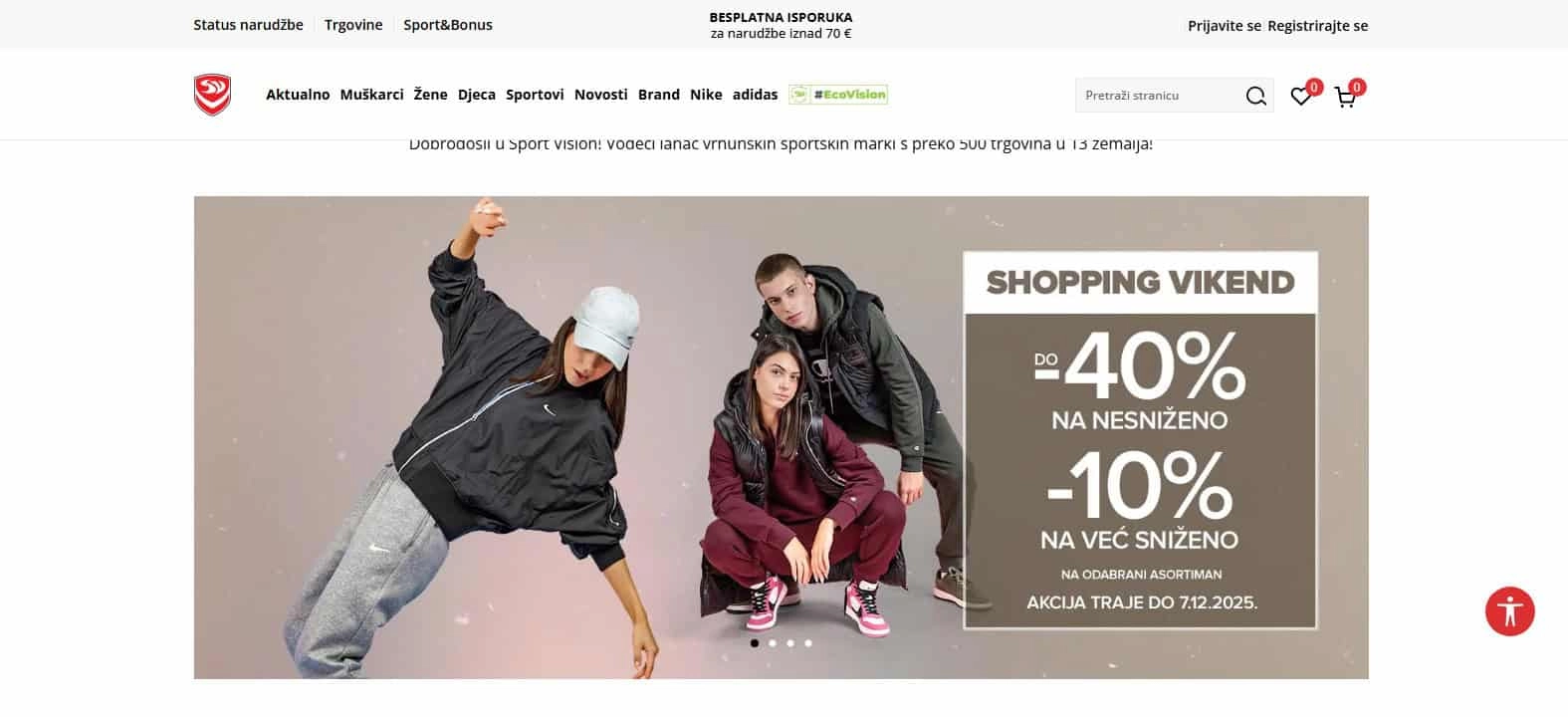Click the search magnifier icon
The height and width of the screenshot is (717, 1568).
click(1256, 96)
